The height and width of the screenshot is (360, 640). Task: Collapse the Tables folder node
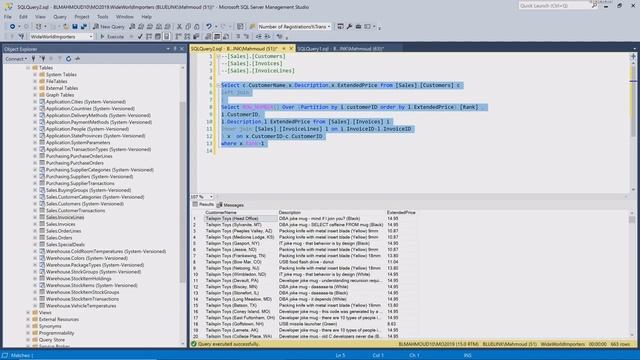[28, 68]
